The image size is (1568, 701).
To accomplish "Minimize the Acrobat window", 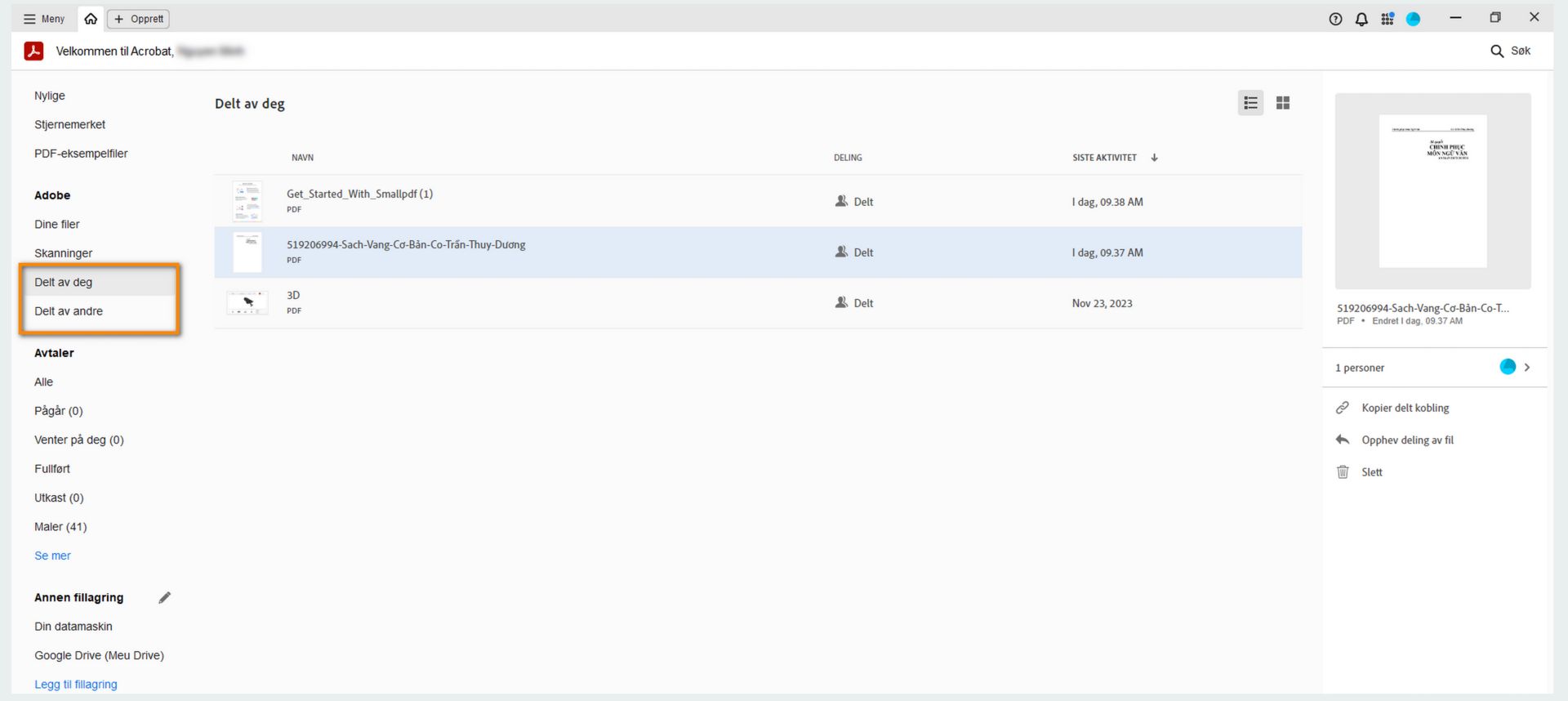I will (1455, 17).
